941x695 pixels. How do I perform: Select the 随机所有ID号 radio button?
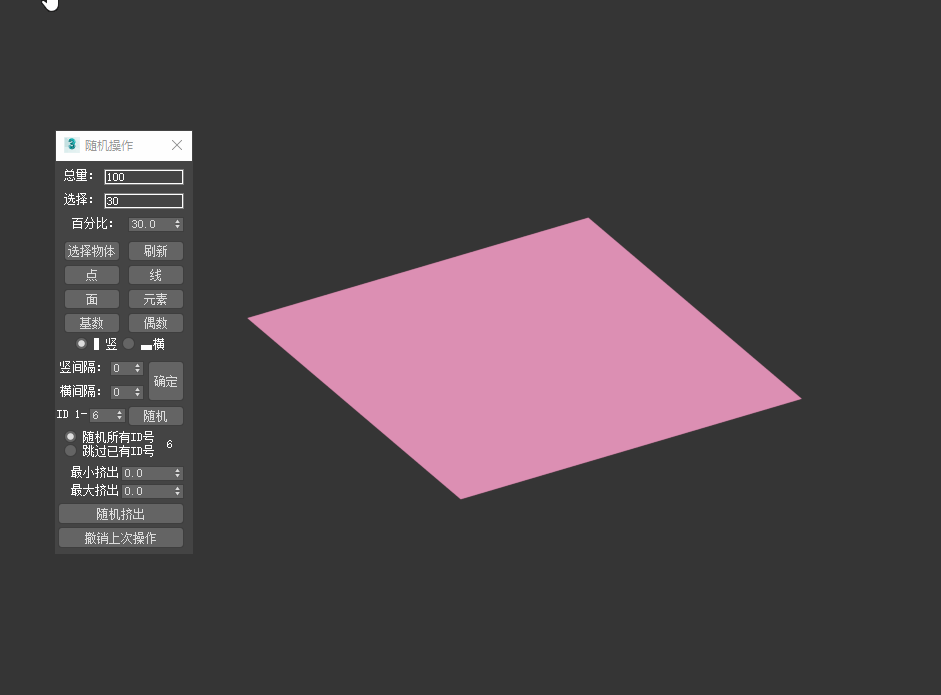[71, 436]
